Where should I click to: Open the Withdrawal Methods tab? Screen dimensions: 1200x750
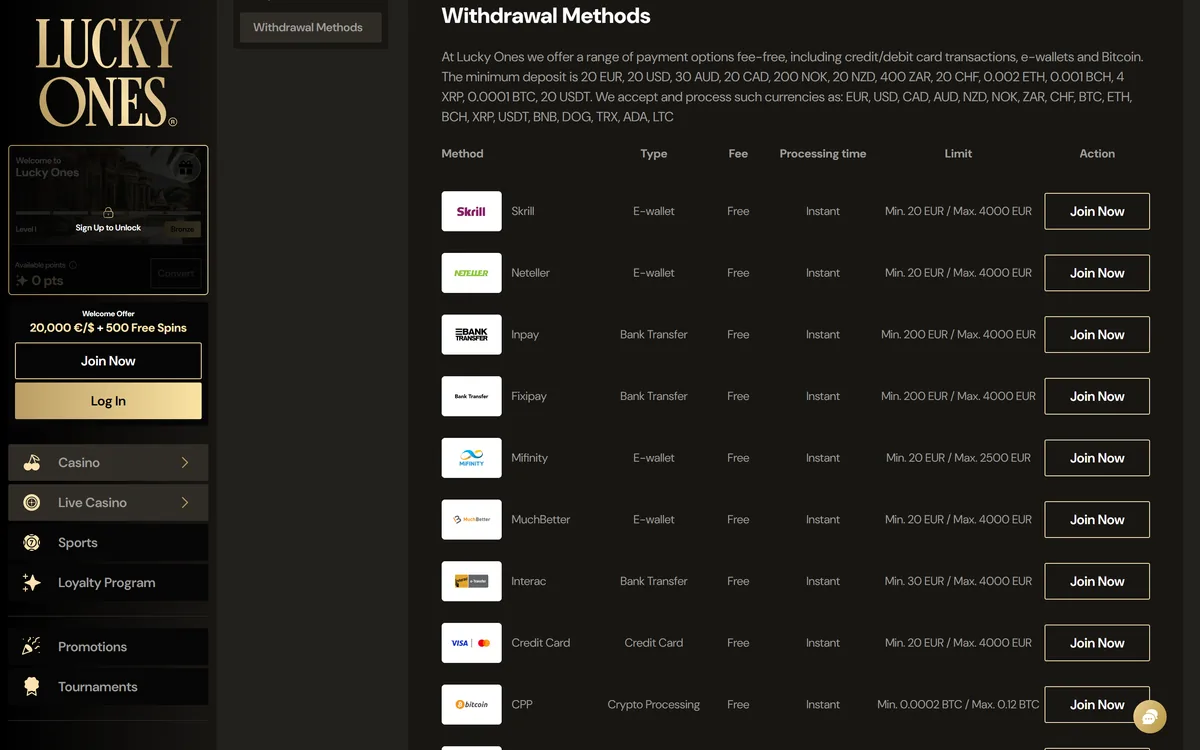point(310,27)
